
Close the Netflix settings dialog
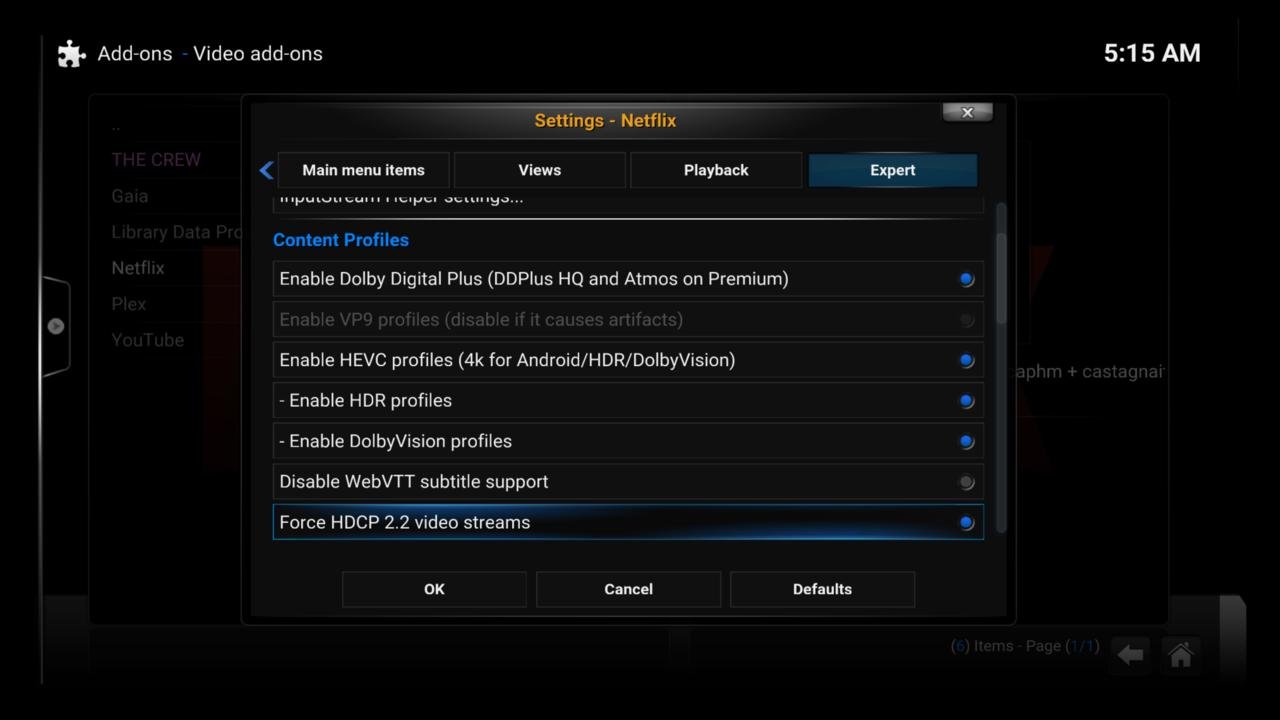(x=967, y=113)
